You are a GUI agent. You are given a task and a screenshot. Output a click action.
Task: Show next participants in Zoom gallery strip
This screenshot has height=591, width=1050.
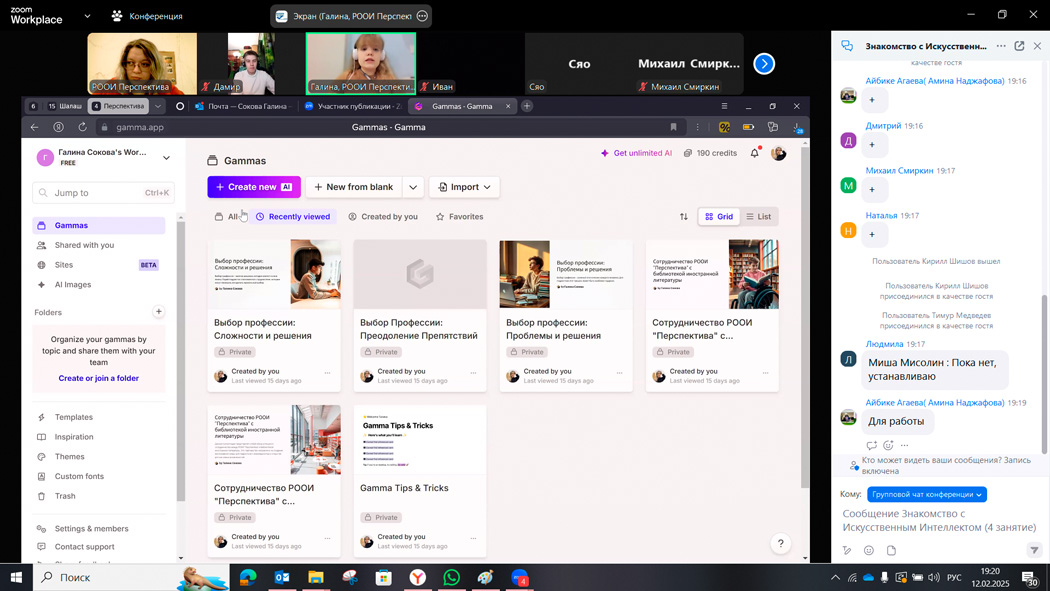(764, 64)
